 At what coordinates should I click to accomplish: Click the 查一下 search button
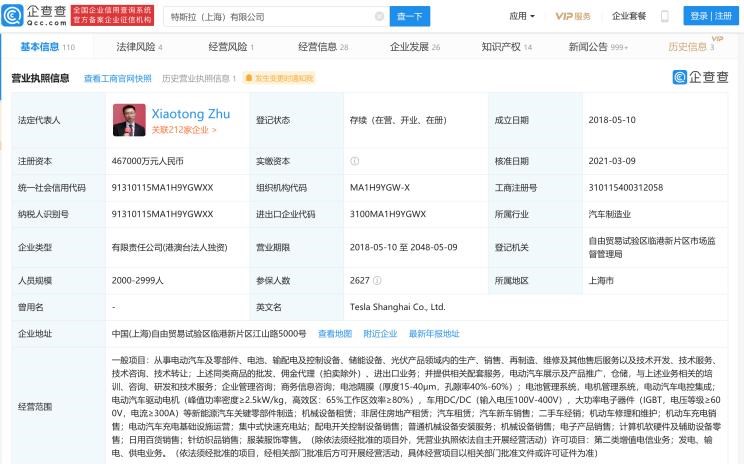(410, 17)
